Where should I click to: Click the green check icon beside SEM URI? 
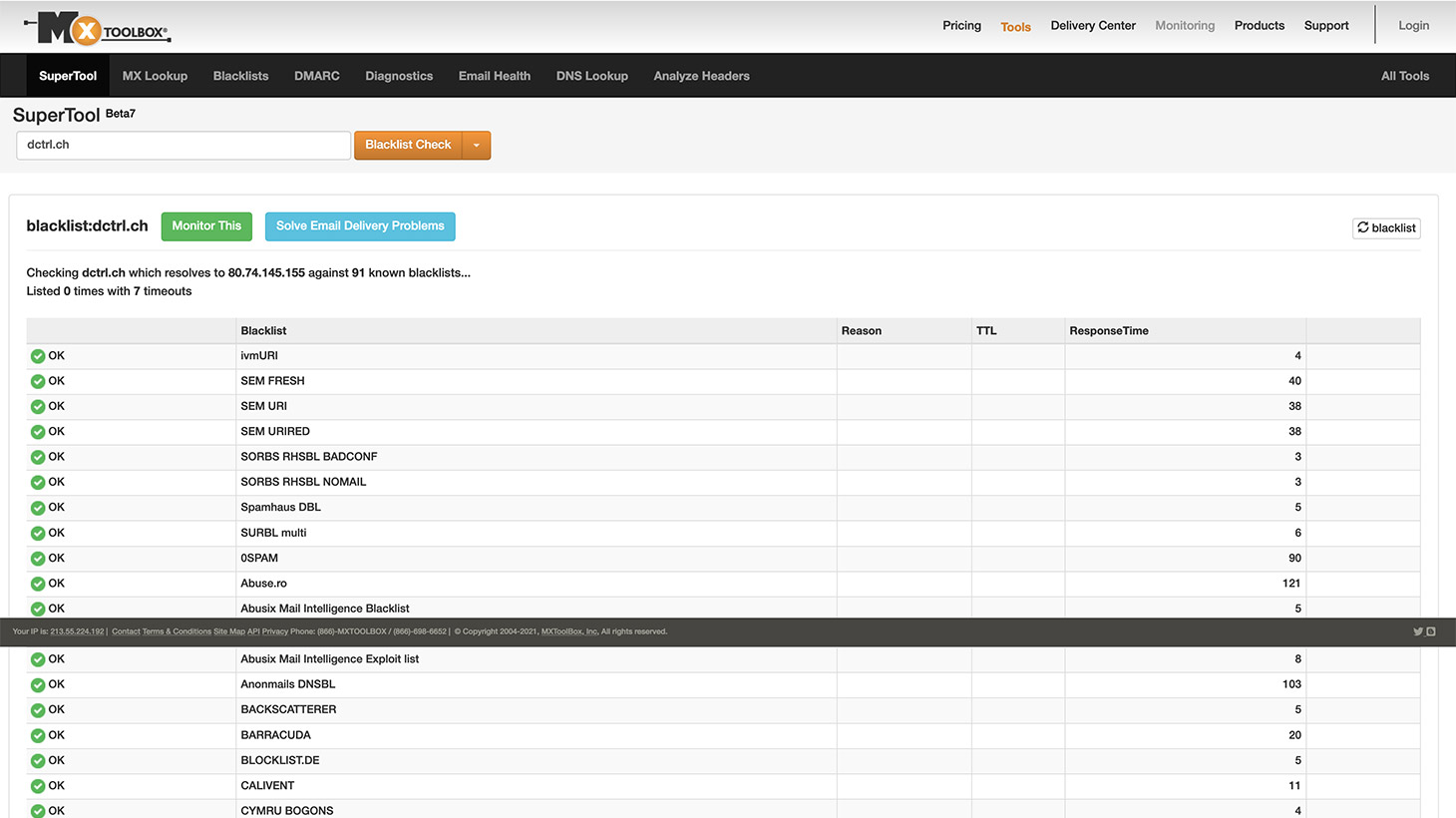[38, 407]
